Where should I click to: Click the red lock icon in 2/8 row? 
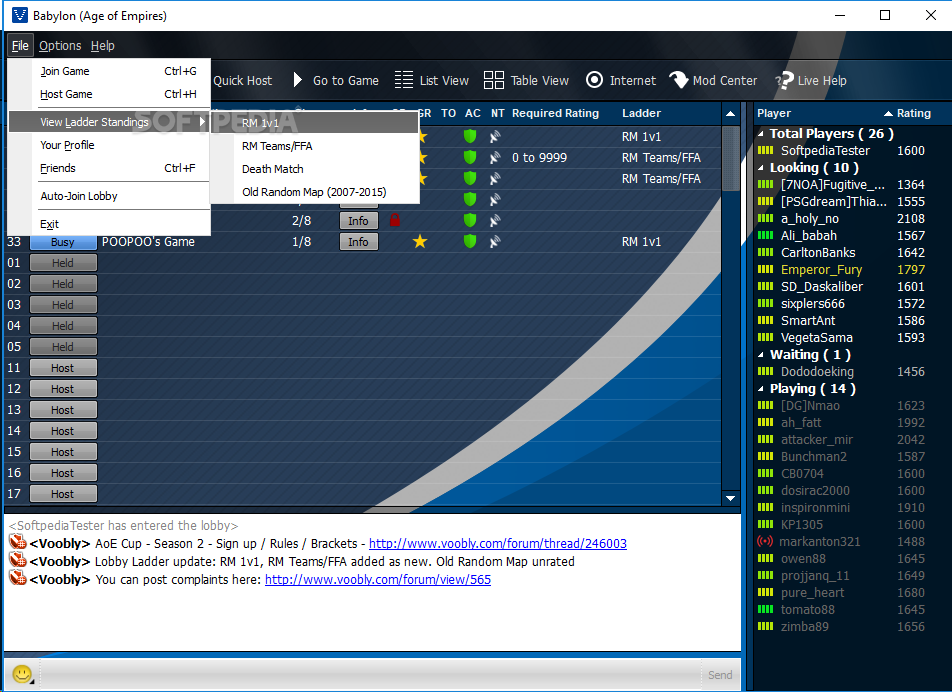(x=395, y=220)
